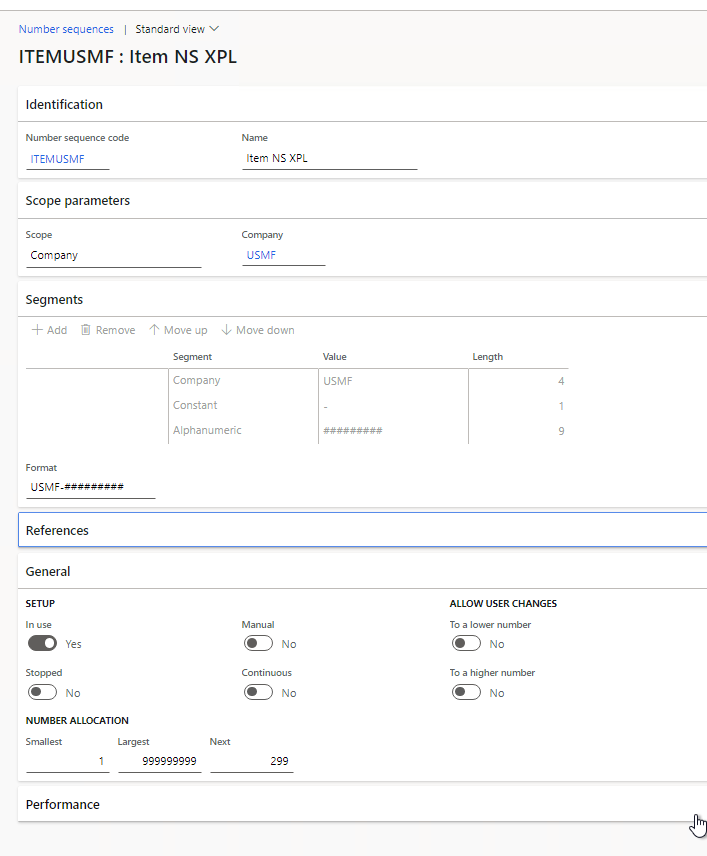Click the Value column header

[335, 356]
